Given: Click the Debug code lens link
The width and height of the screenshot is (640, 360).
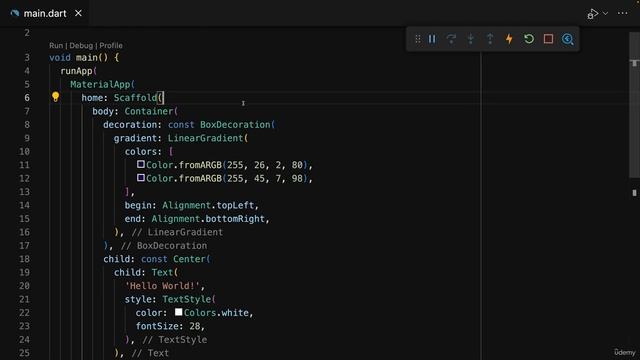Looking at the screenshot, I should coord(81,45).
